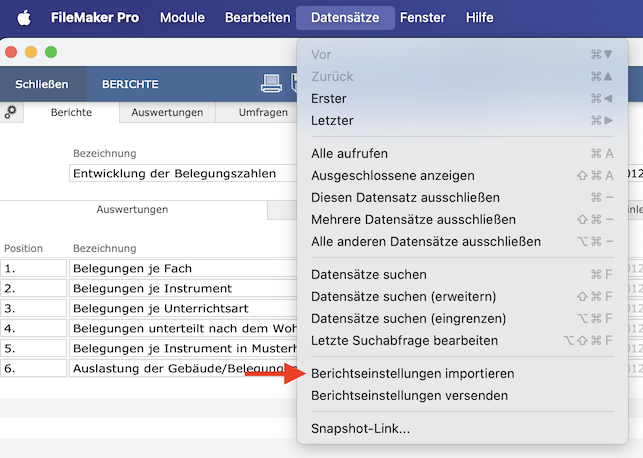
Task: Click the printer icon in toolbar
Action: (x=271, y=84)
